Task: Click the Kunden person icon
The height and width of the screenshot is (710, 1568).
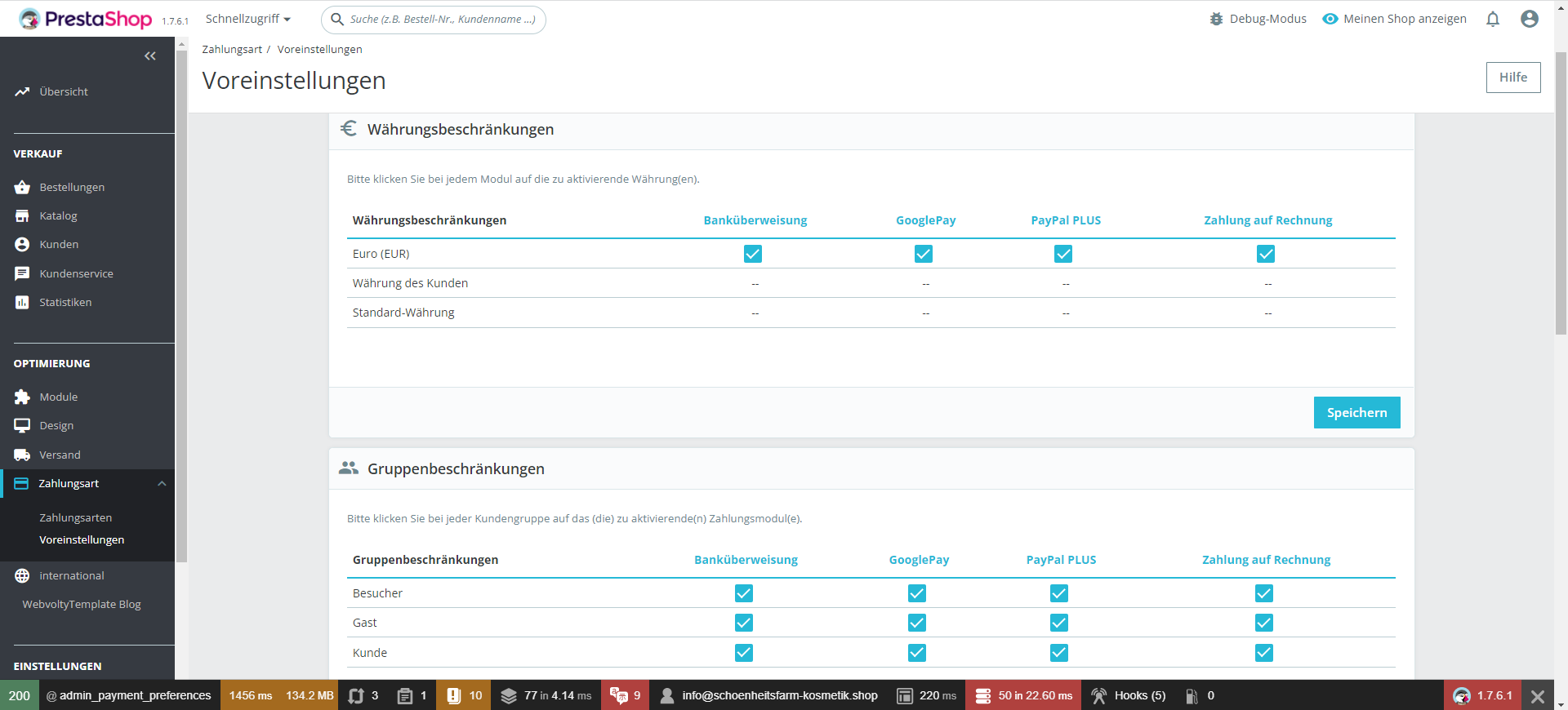Action: [22, 244]
